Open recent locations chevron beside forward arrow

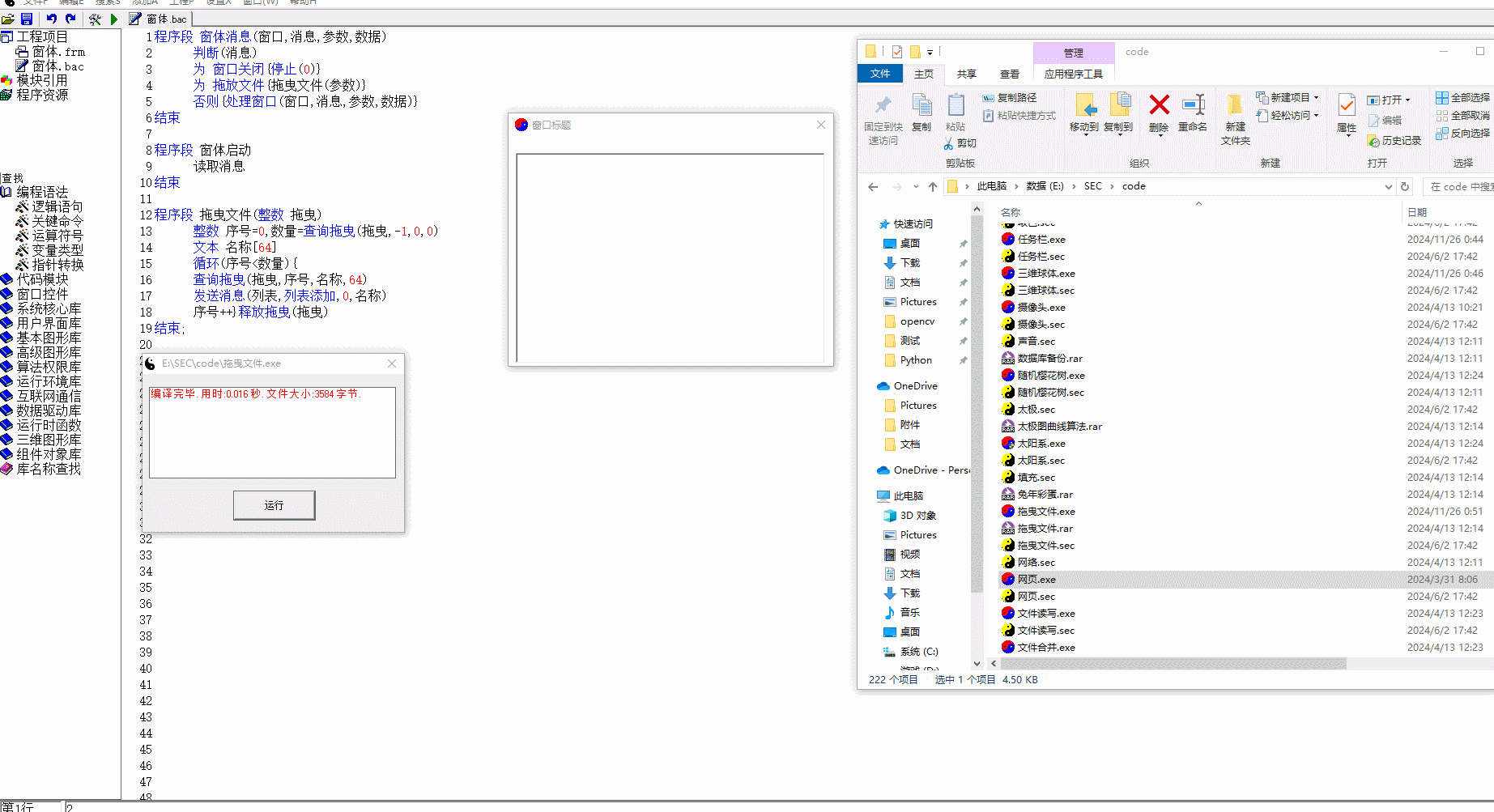click(x=916, y=187)
